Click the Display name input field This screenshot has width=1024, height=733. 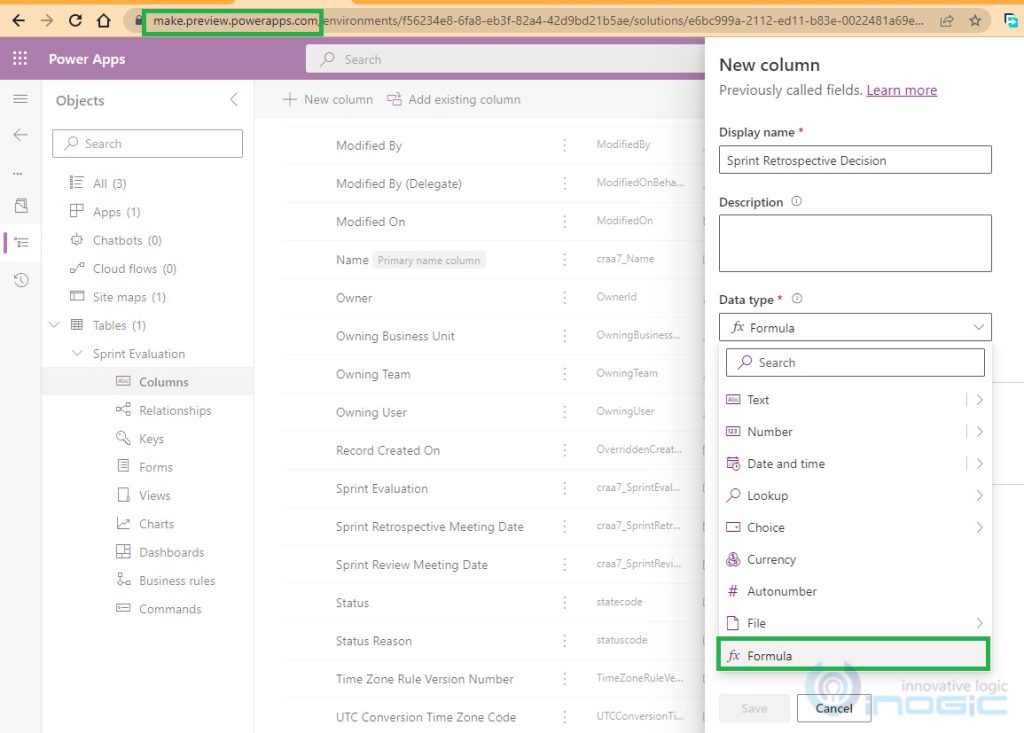click(x=855, y=160)
